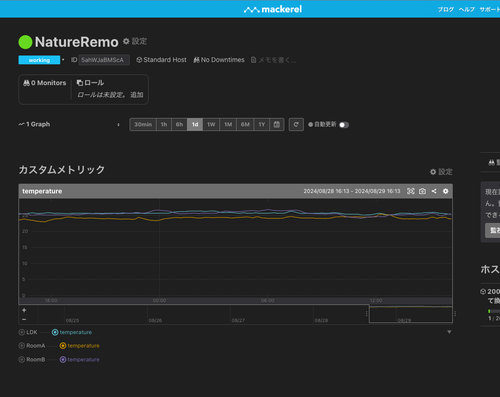Toggle the 自動更新 auto-refresh switch
Viewport: 500px width, 397px height.
[344, 125]
